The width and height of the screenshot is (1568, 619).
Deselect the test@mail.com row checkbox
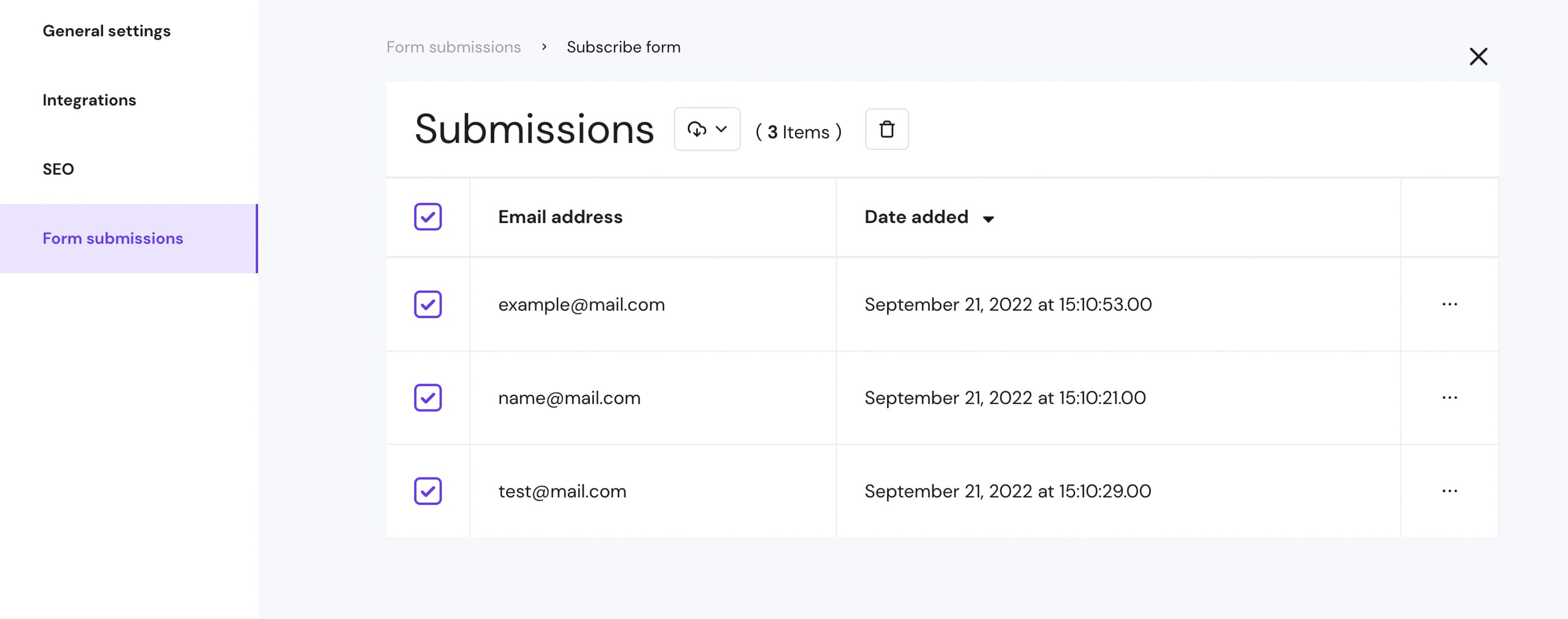click(x=428, y=491)
